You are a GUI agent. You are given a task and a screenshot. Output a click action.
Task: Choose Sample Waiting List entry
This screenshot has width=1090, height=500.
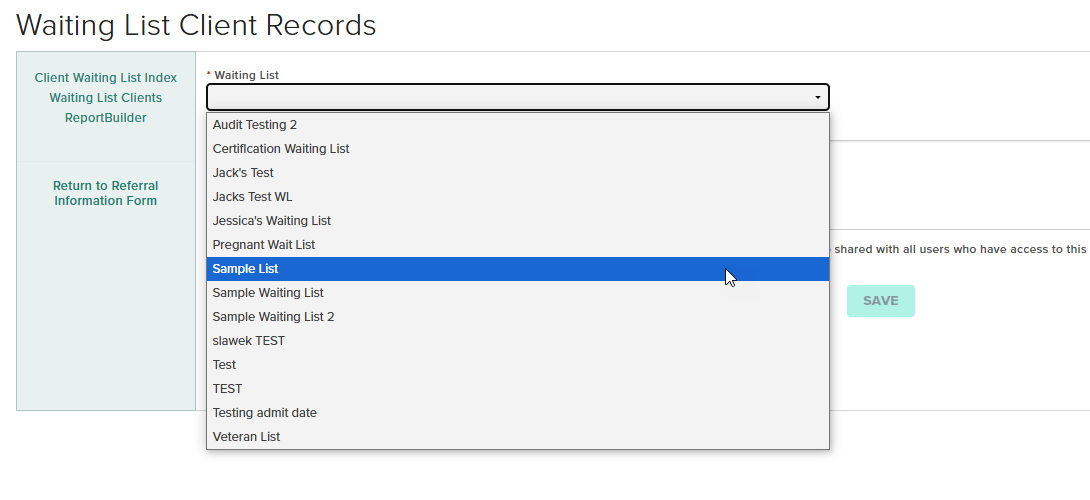268,293
